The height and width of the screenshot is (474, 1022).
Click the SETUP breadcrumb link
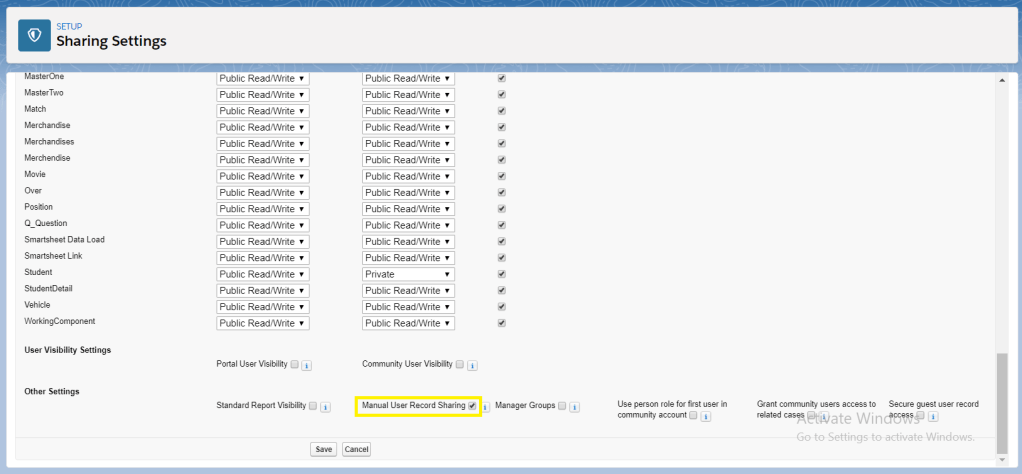pos(69,28)
